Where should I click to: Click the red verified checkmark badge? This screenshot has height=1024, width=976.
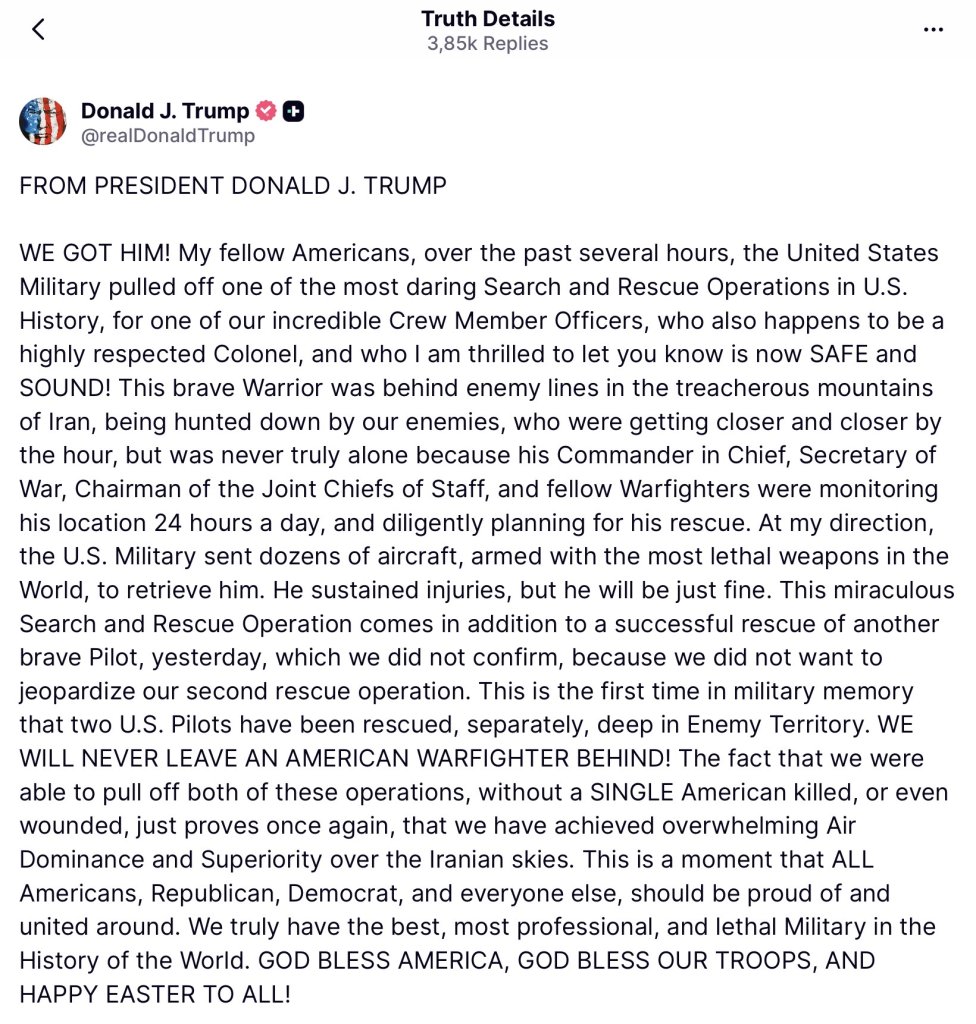pos(265,111)
